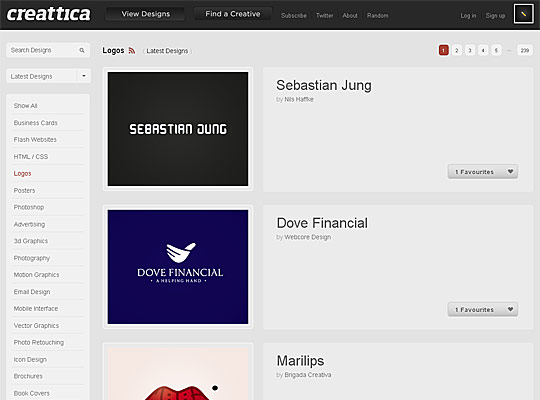Viewport: 540px width, 400px height.
Task: Click the Subscribe link in header
Action: coord(293,16)
